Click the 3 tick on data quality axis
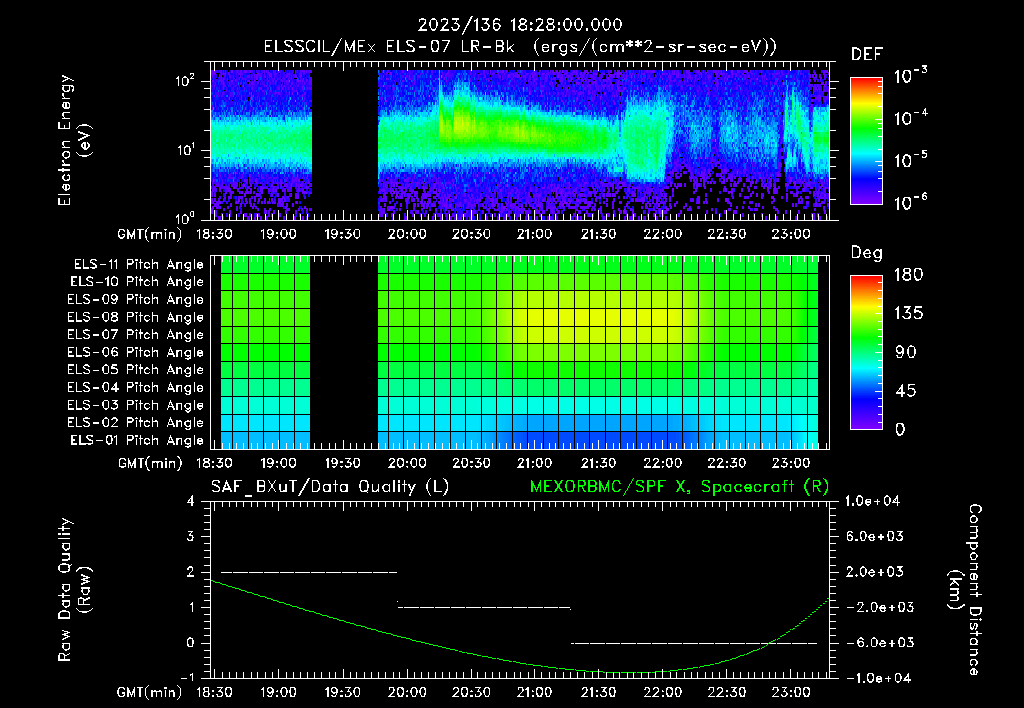This screenshot has width=1024, height=708. (x=190, y=536)
